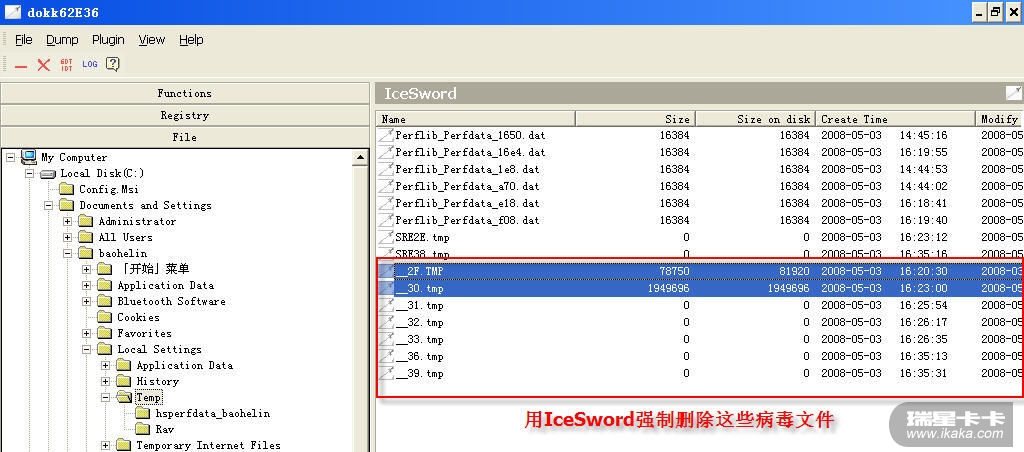
Task: Select the __32.tmp file row
Action: tap(700, 322)
